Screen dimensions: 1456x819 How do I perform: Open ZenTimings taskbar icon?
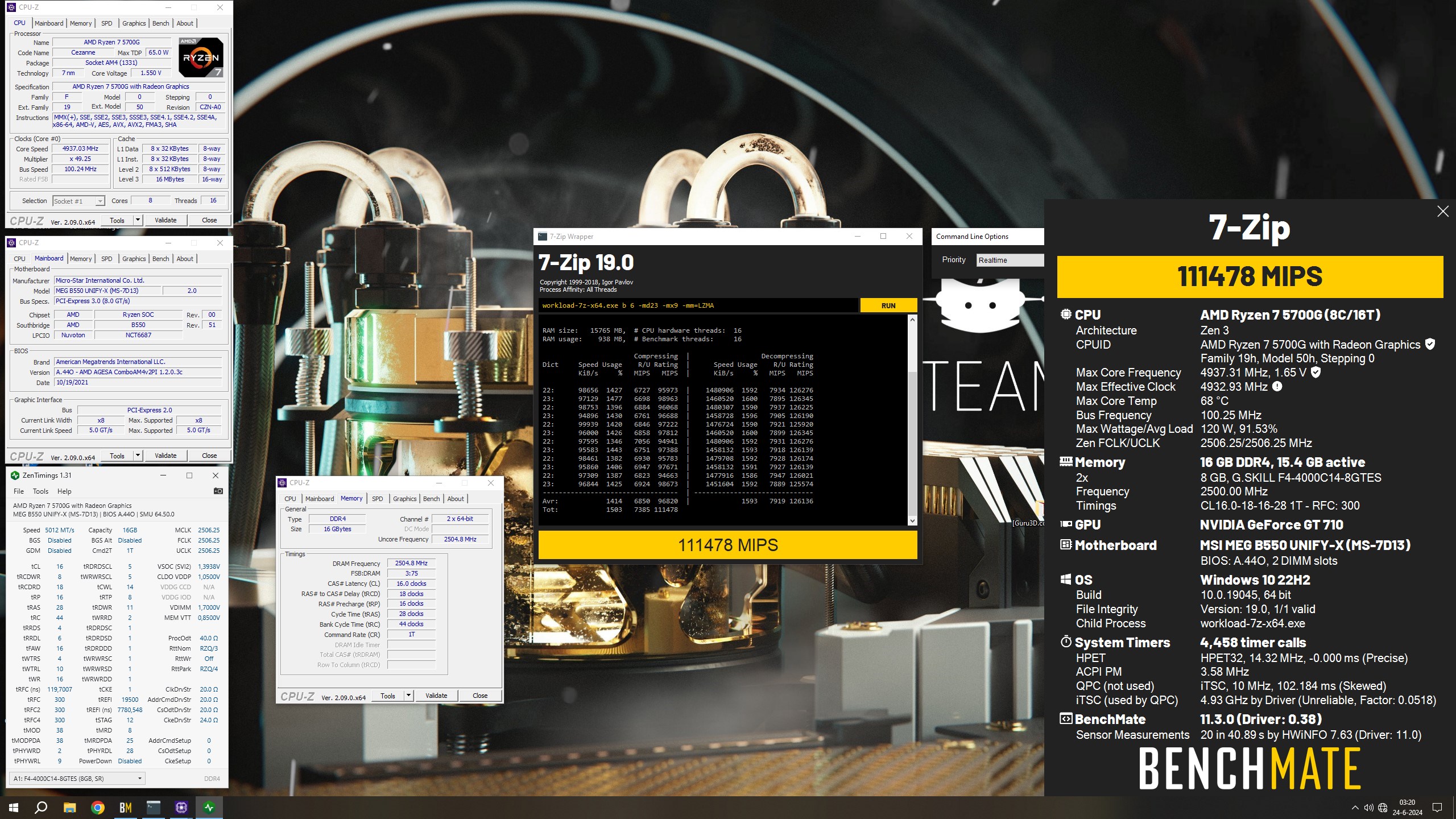[209, 807]
